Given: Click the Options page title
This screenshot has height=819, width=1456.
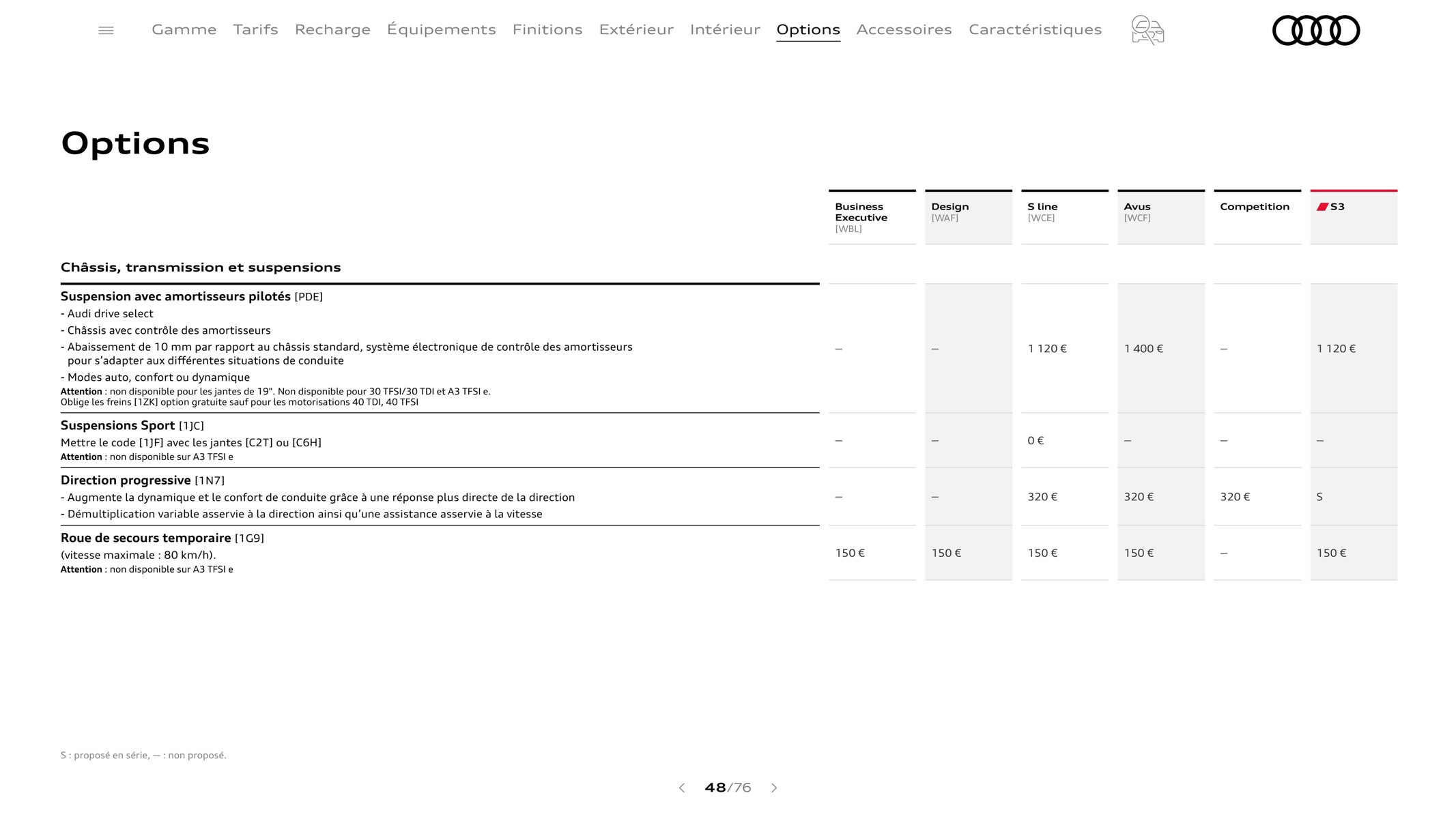Looking at the screenshot, I should [x=135, y=143].
